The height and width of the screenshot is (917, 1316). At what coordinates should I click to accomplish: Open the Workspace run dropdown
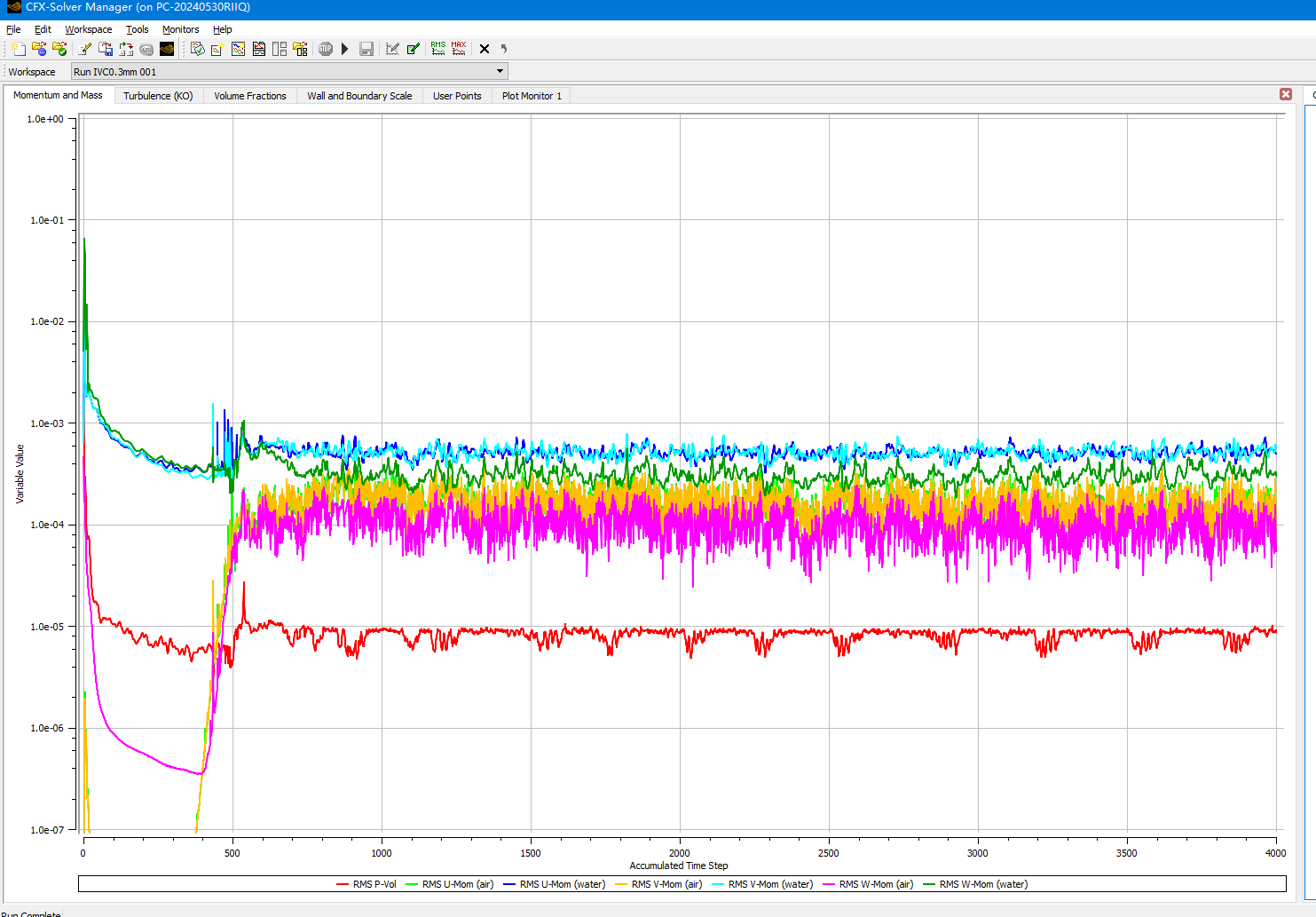point(500,72)
